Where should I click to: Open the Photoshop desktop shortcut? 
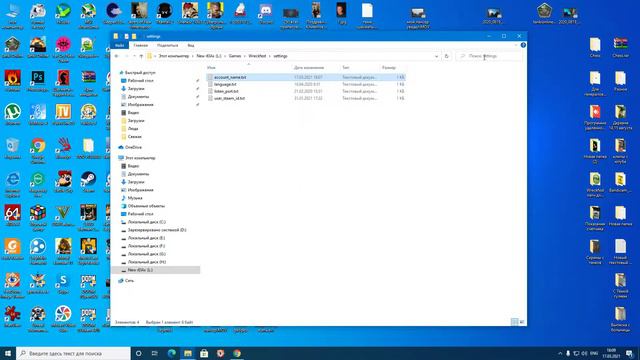click(38, 80)
